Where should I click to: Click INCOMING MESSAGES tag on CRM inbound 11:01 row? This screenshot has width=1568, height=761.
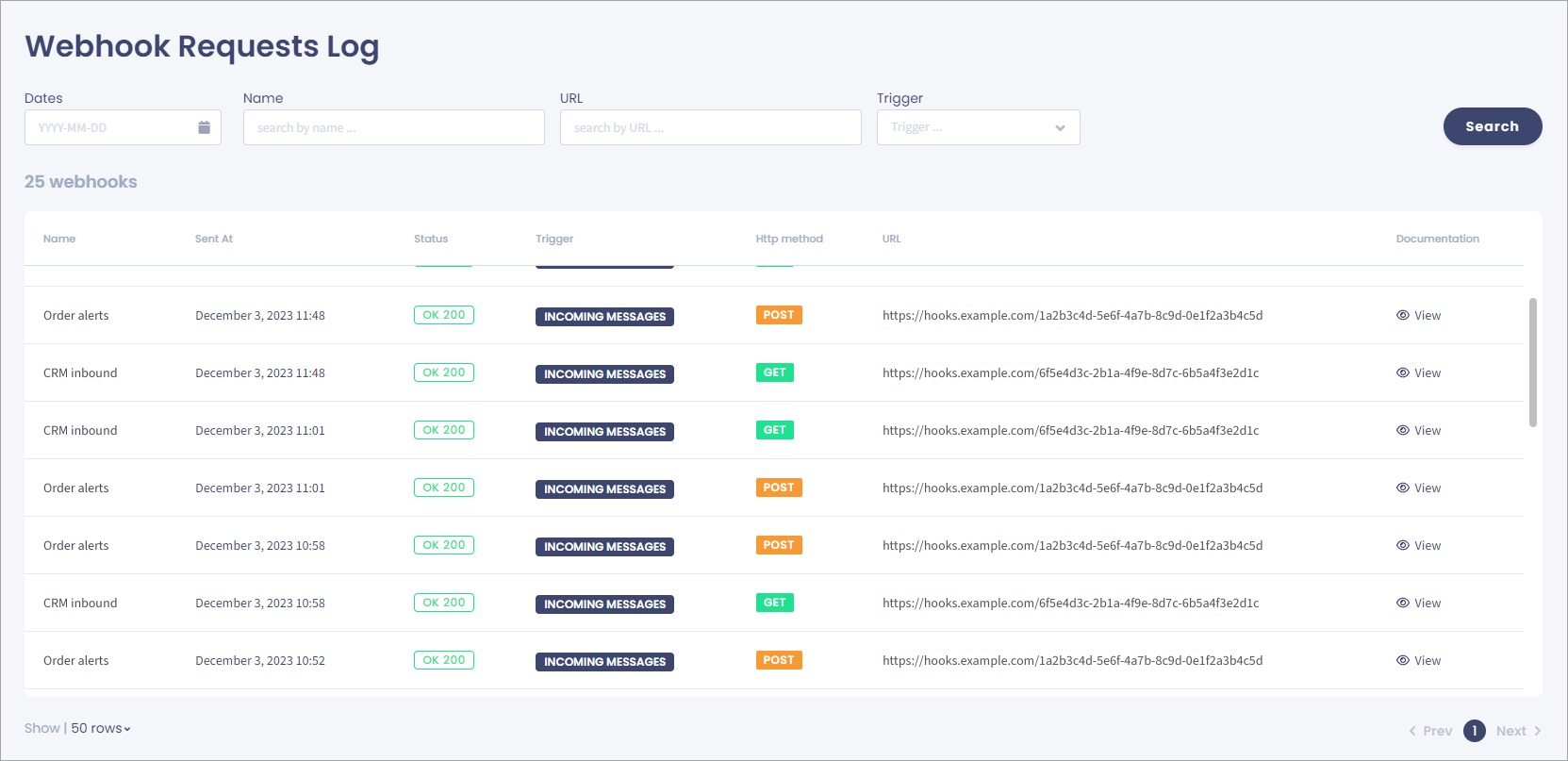point(604,432)
